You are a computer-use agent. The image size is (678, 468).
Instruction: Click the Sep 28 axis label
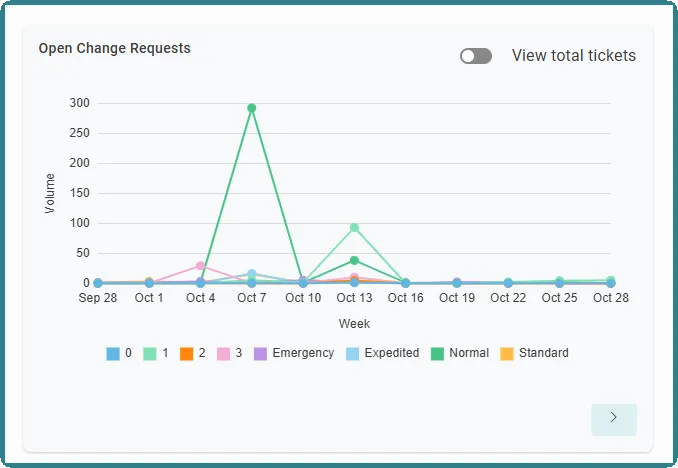tap(98, 298)
